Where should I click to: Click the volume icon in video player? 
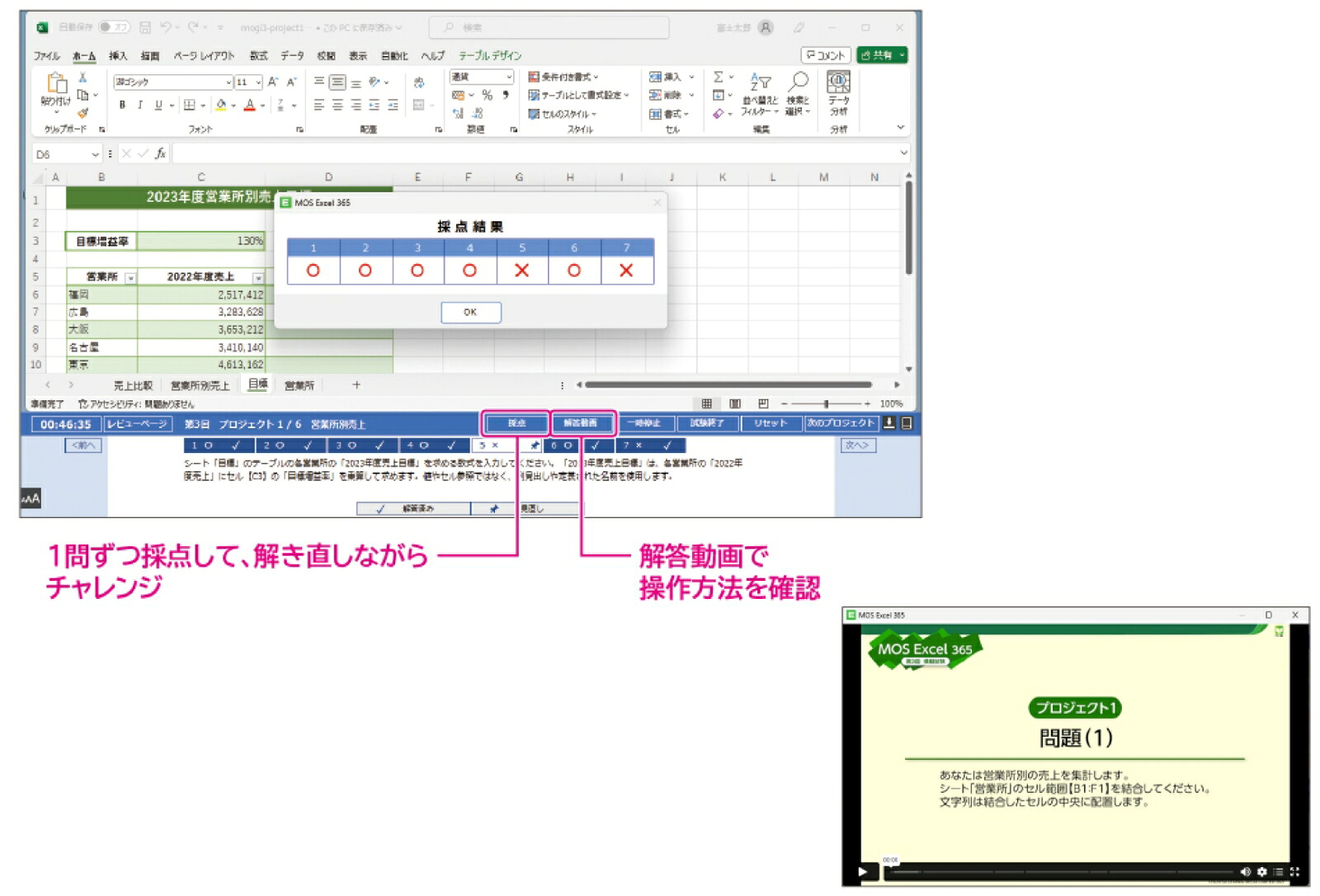coord(1245,871)
